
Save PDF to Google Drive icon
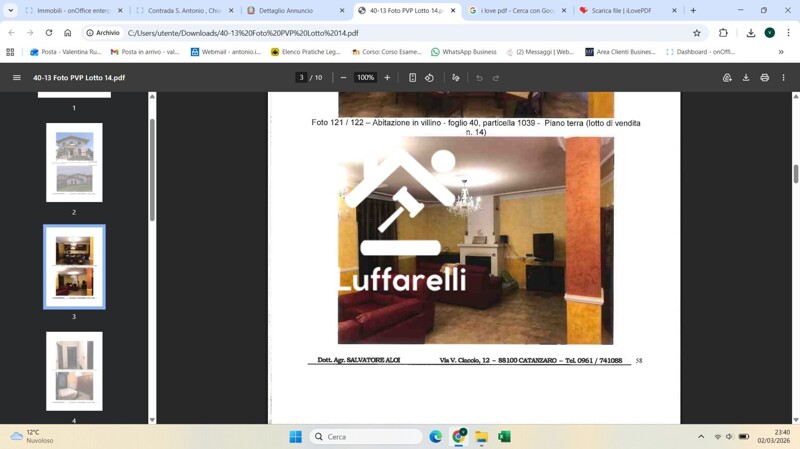pyautogui.click(x=727, y=78)
